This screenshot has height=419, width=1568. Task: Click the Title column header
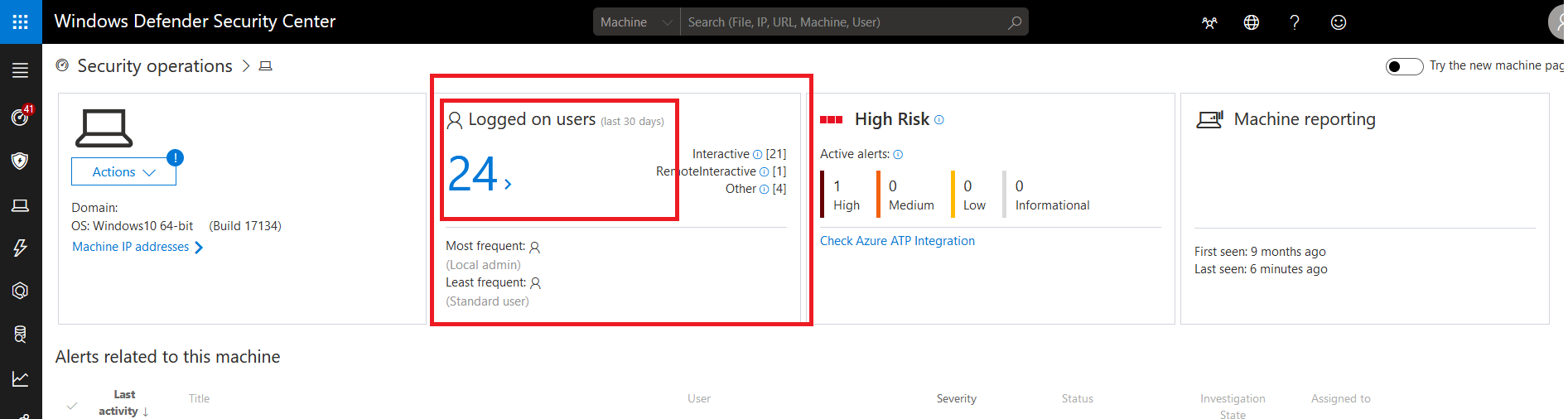click(x=199, y=398)
